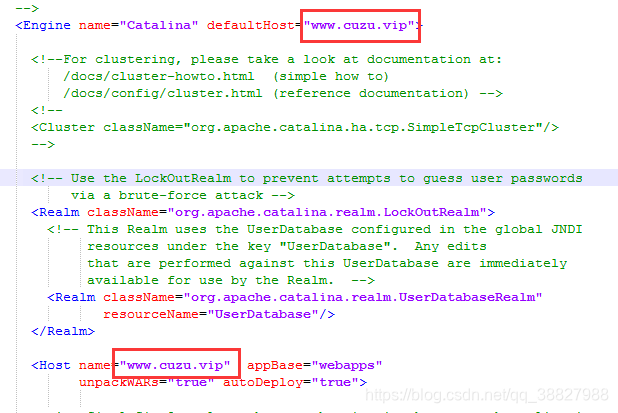Click the /docs/config/cluster.html path text
This screenshot has height=413, width=618.
coord(162,93)
